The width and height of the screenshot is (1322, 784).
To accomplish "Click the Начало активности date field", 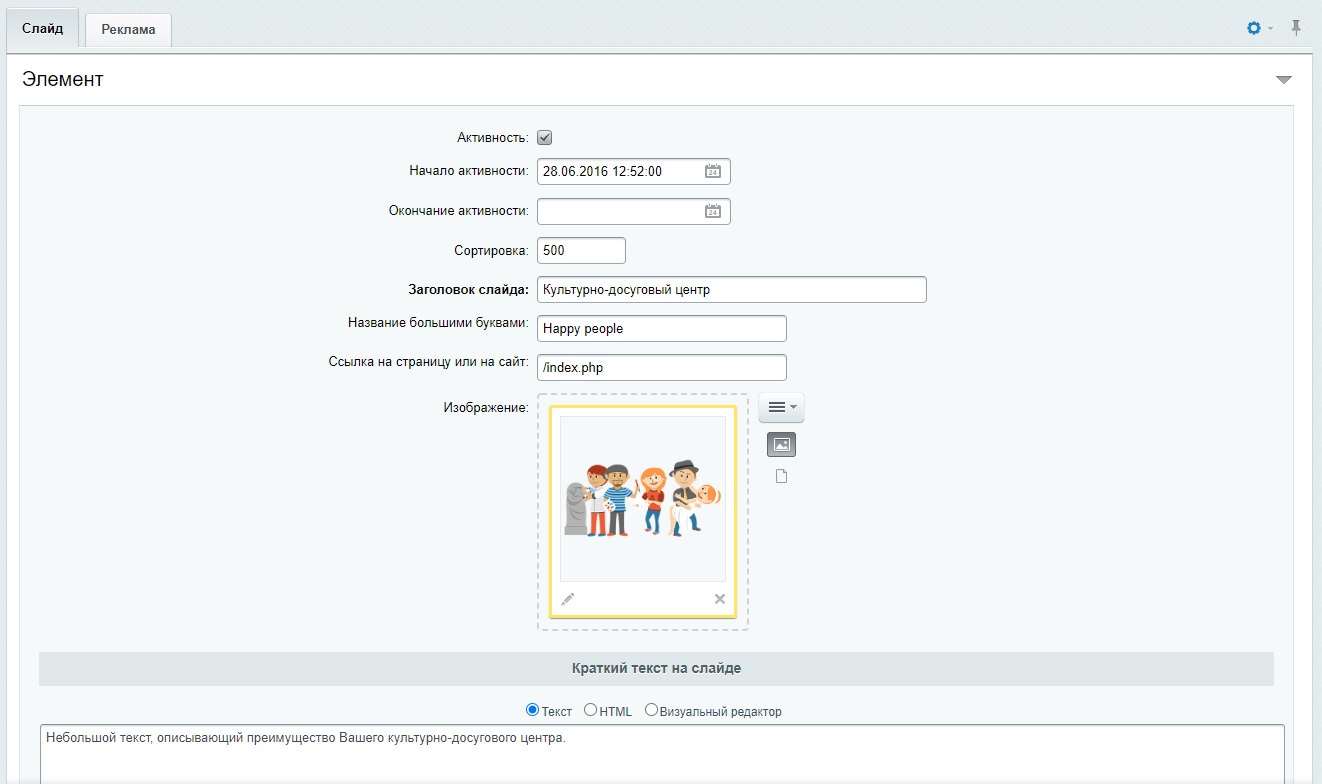I will tap(634, 171).
